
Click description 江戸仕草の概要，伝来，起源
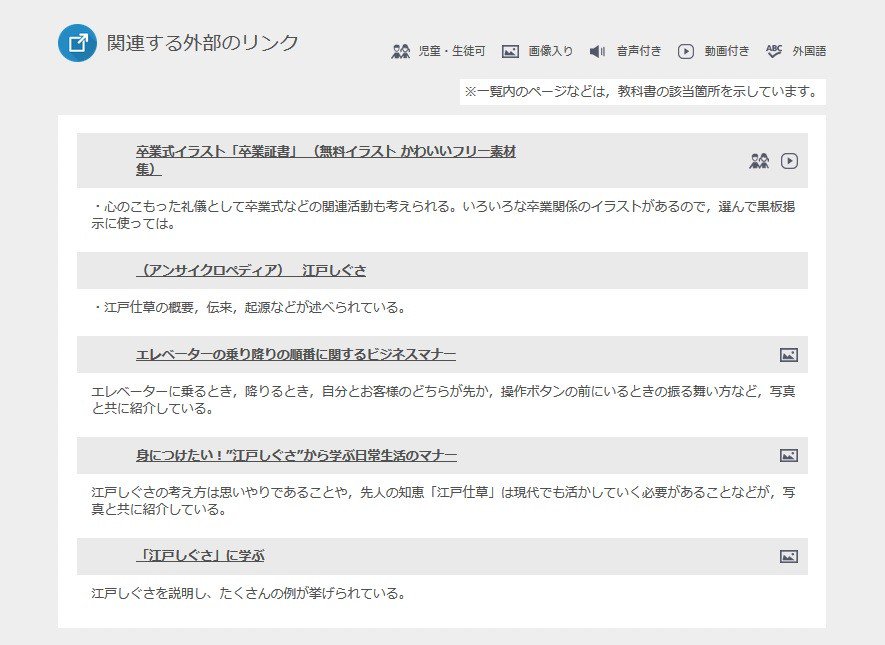click(248, 308)
